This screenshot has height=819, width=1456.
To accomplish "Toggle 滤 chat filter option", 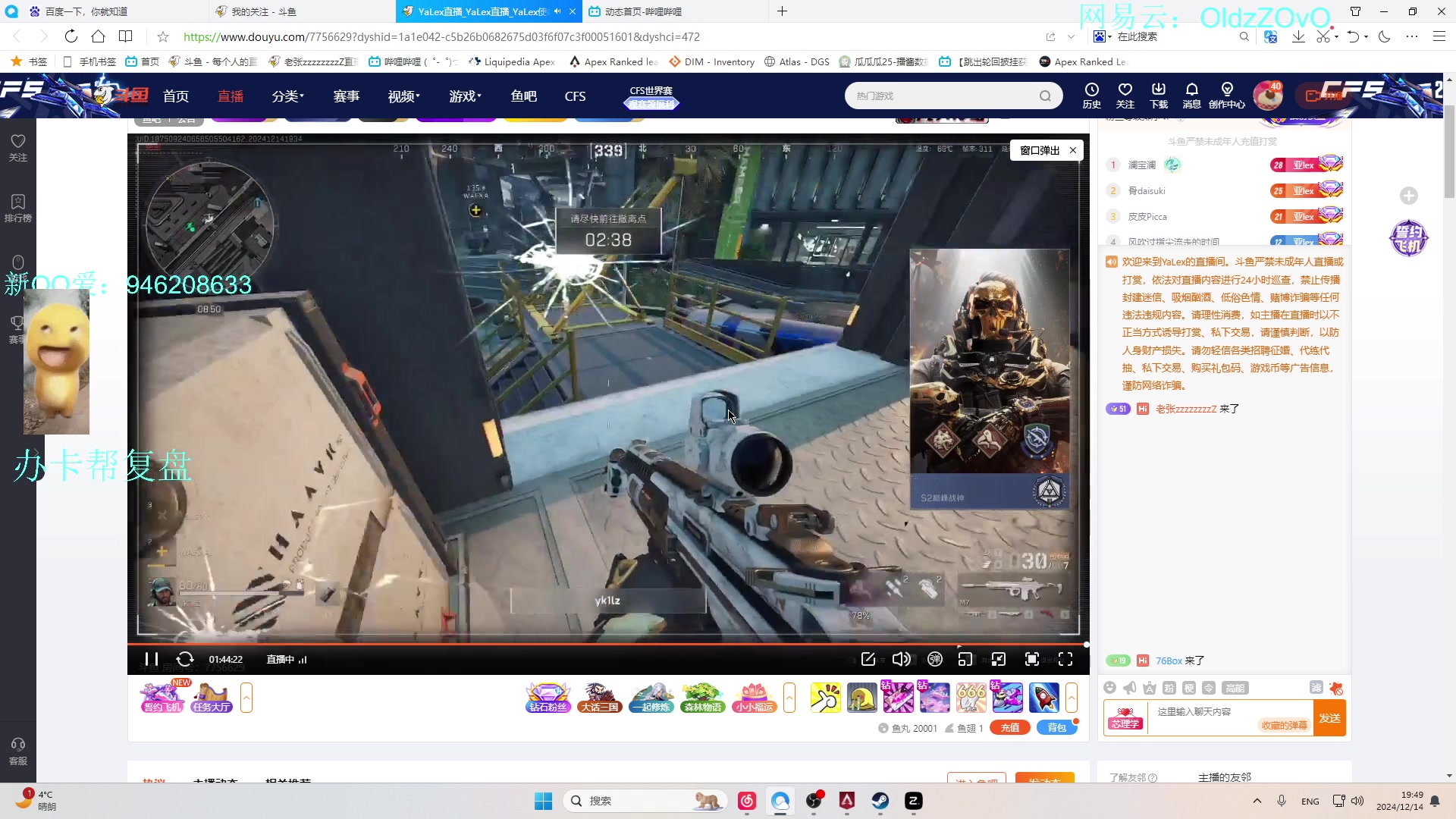I will tap(1316, 687).
